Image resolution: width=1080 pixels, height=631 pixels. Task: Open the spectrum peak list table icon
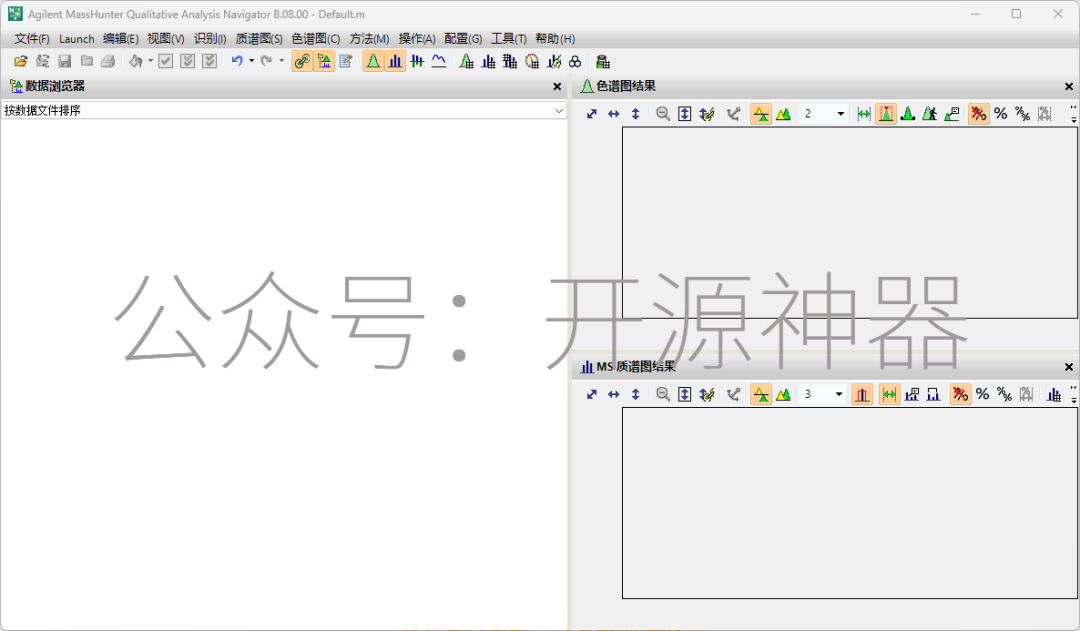(488, 61)
